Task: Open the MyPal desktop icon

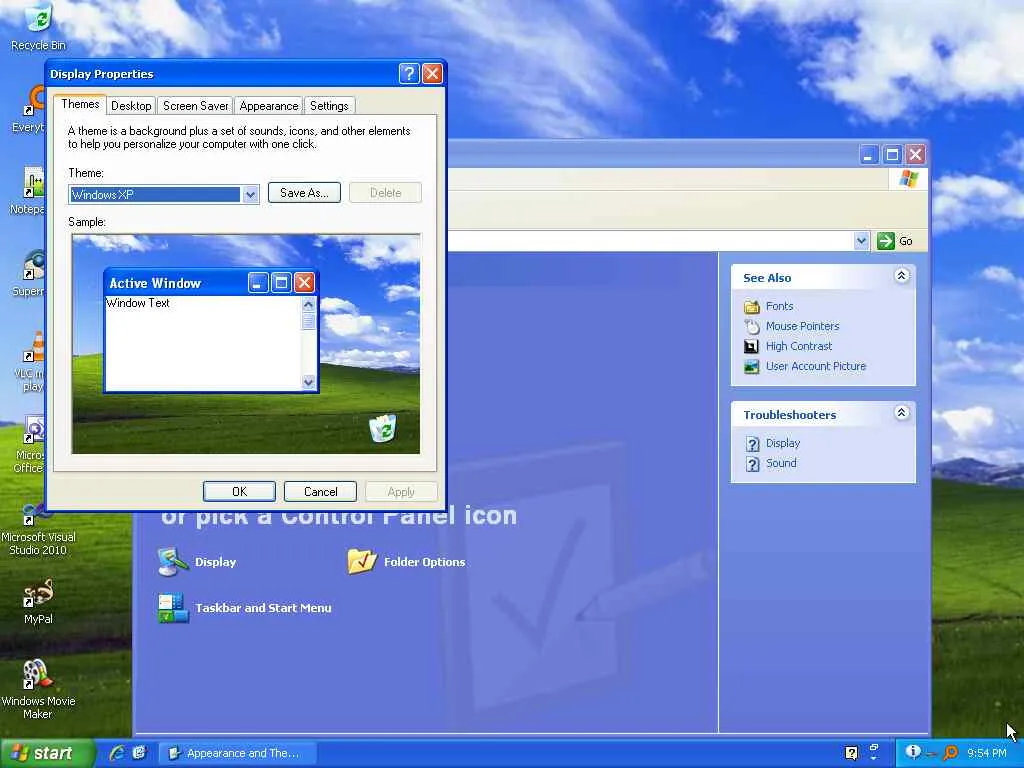Action: [x=38, y=601]
